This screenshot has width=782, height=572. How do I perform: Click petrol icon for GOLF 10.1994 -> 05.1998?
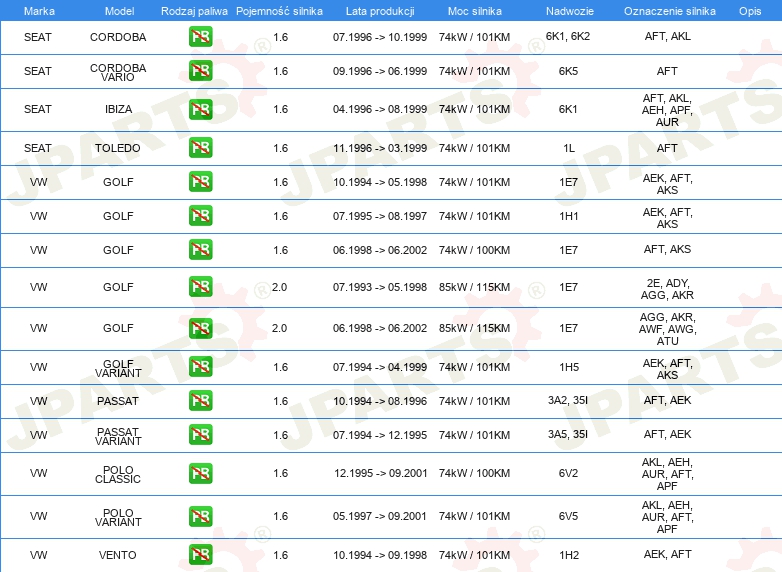200,182
